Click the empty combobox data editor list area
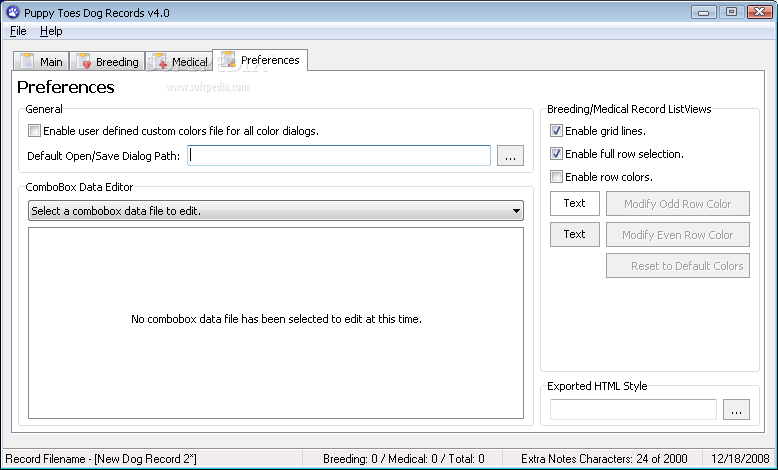The height and width of the screenshot is (470, 778). coord(276,323)
